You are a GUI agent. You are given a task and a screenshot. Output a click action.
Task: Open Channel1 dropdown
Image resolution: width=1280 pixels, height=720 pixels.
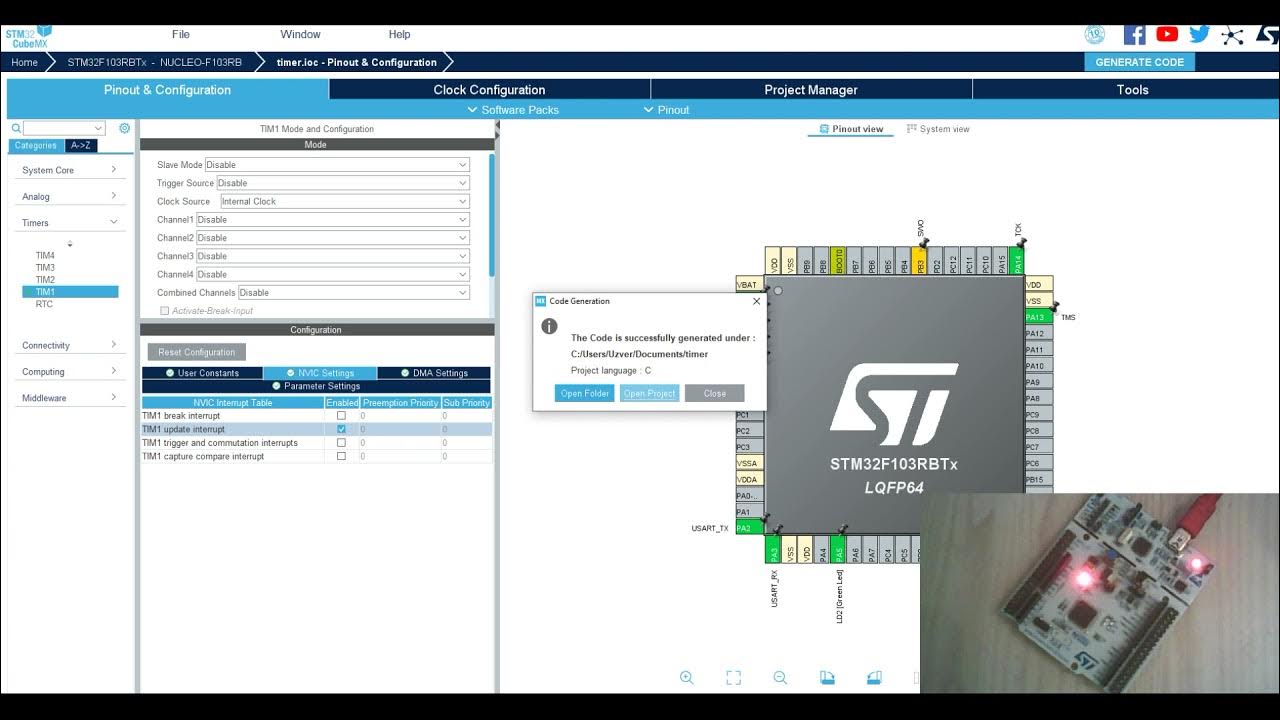[333, 219]
